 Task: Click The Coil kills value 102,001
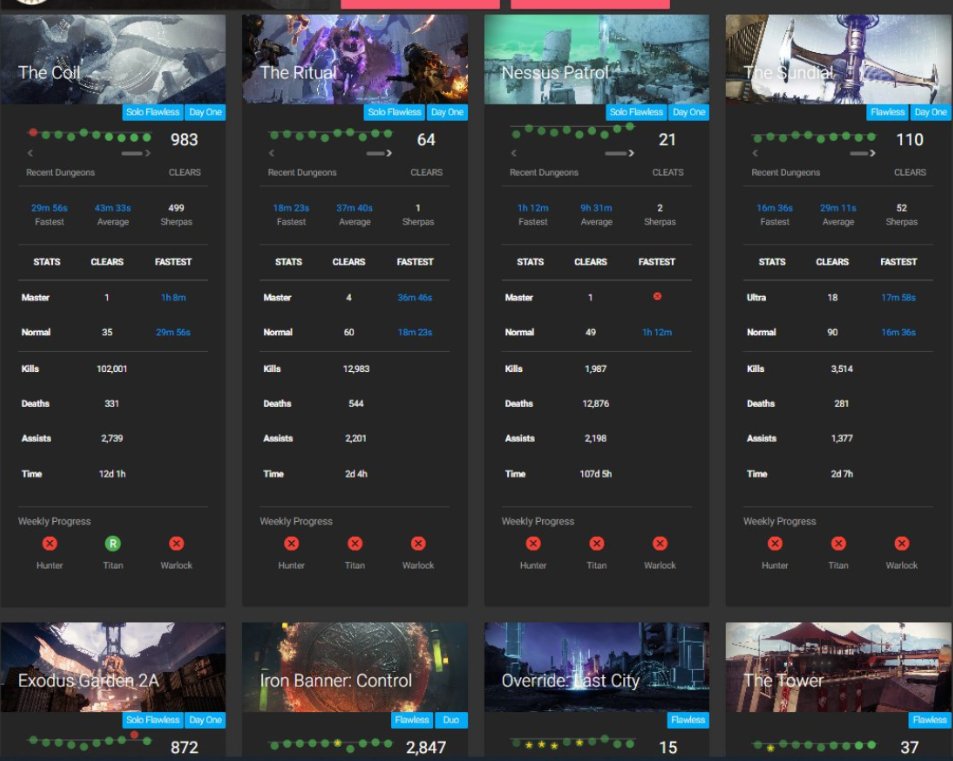[112, 369]
